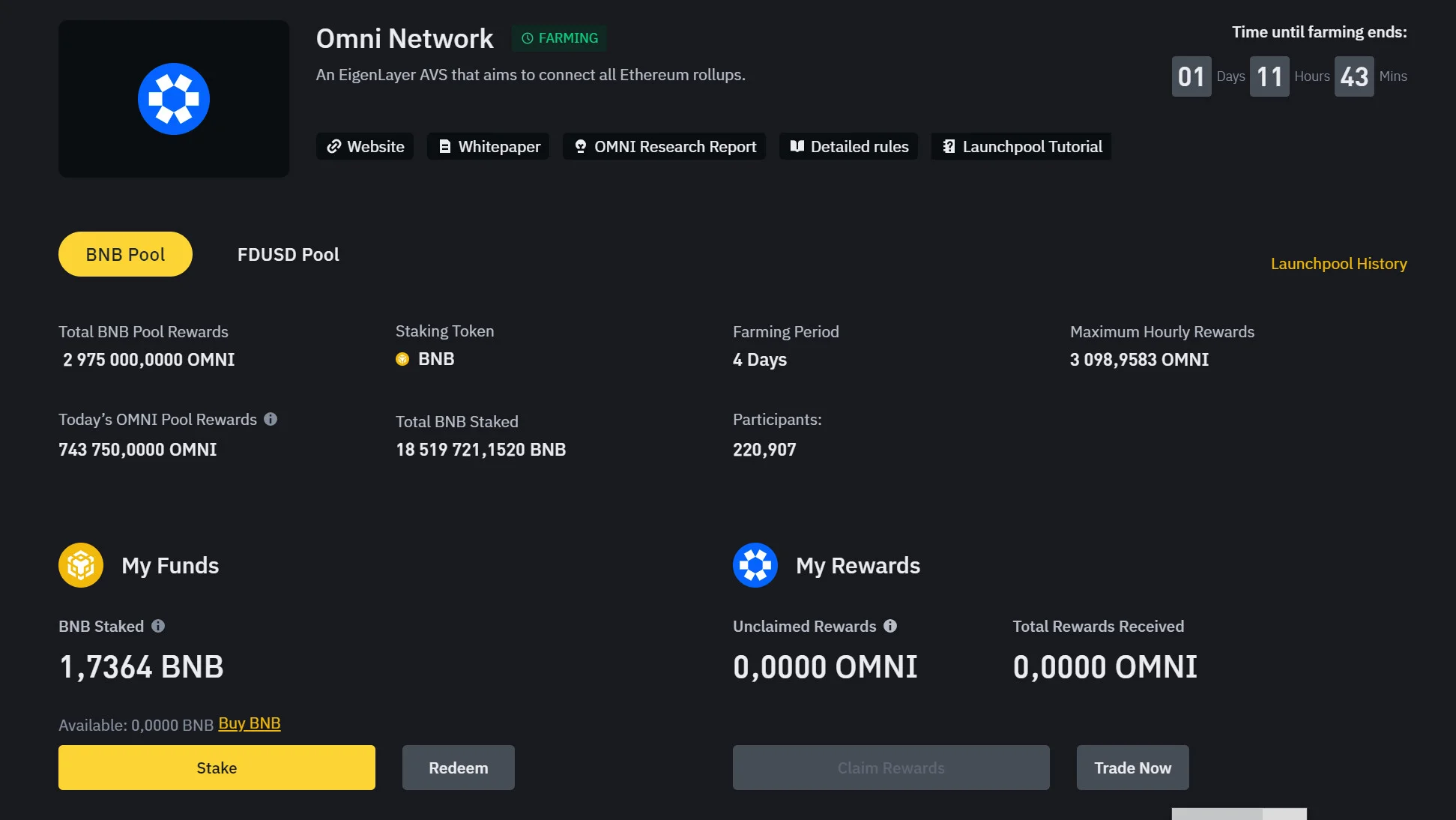Click the '4 Days' farming period value
1456x820 pixels.
click(x=760, y=360)
